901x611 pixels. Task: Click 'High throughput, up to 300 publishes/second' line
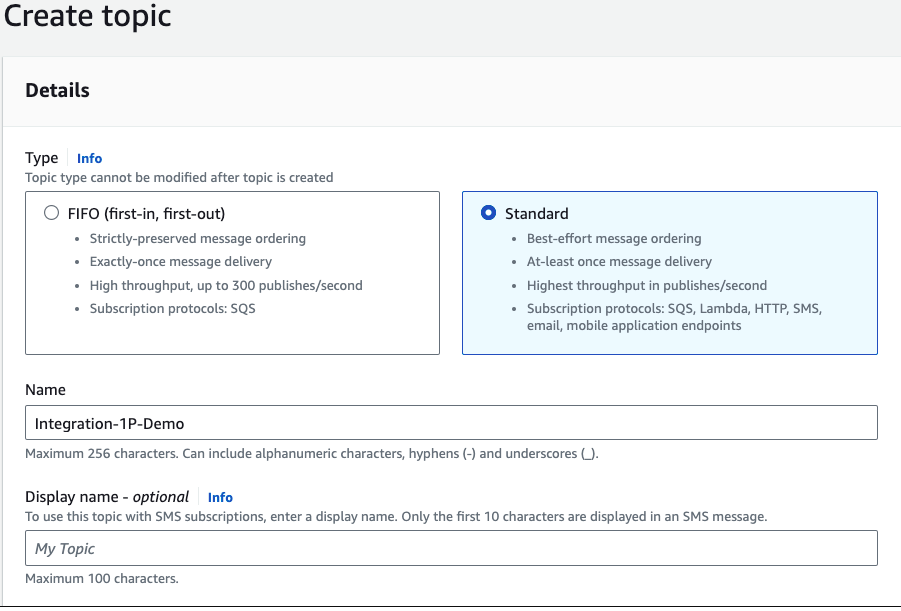tap(226, 285)
